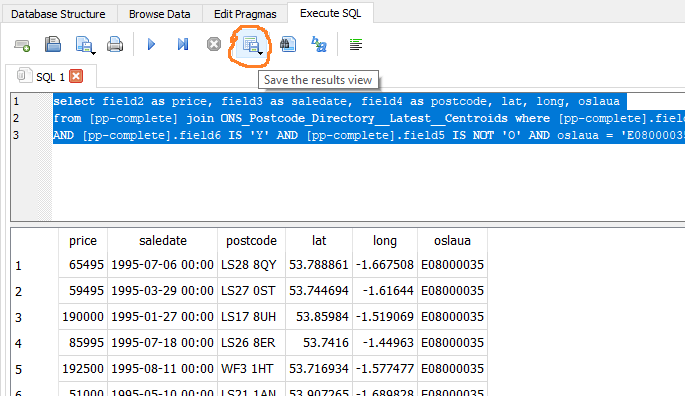This screenshot has width=685, height=396.
Task: Open Find in editor binoculars icon
Action: [287, 44]
